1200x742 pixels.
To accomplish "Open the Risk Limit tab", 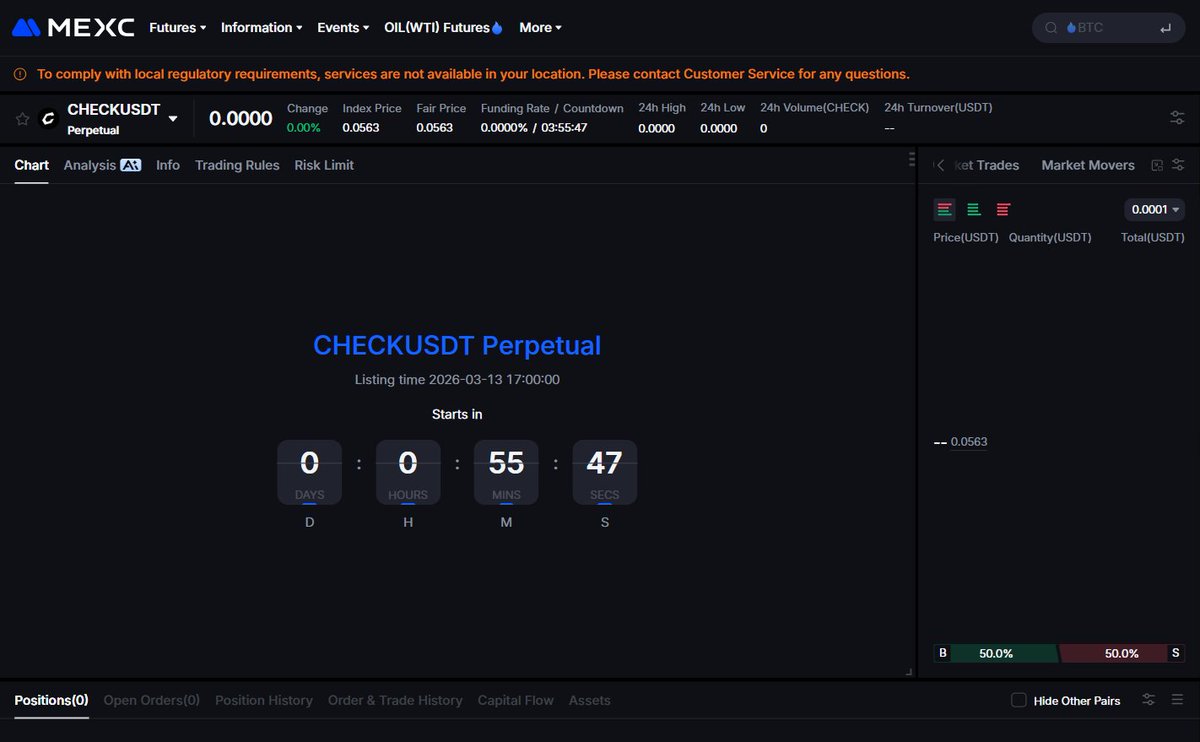I will coord(324,165).
